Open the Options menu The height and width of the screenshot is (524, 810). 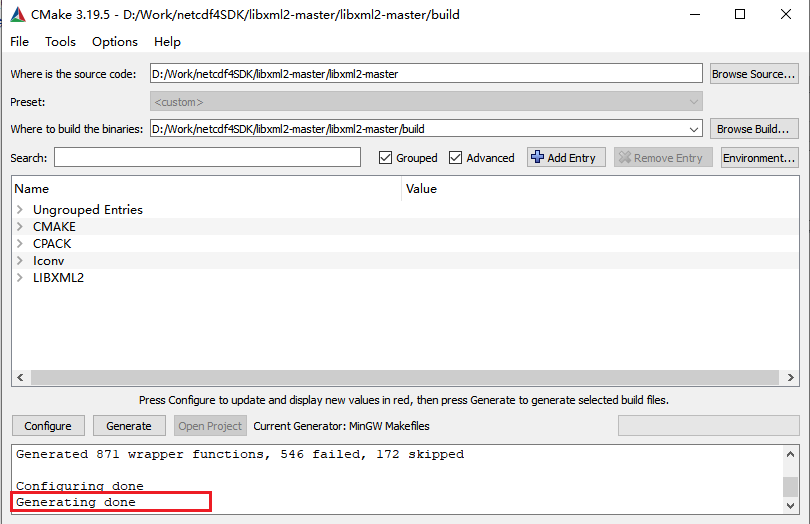coord(115,42)
